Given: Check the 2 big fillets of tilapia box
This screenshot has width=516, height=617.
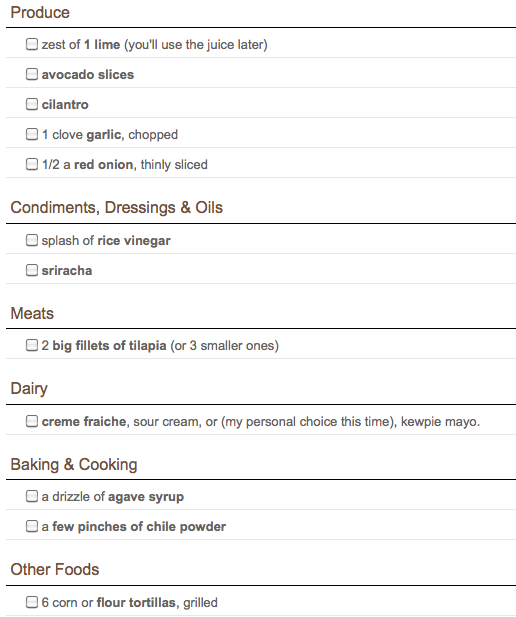Looking at the screenshot, I should (x=32, y=345).
